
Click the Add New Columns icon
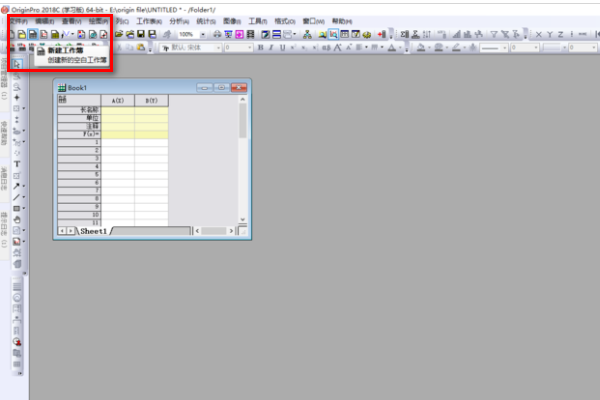(x=382, y=34)
